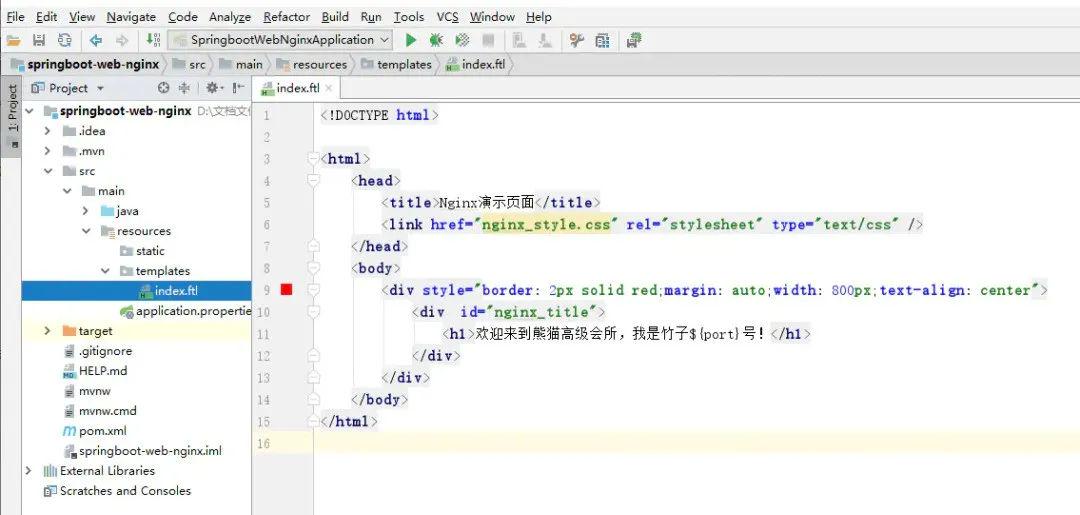Open Project Structure toolbar icon
1080x515 pixels.
603,41
